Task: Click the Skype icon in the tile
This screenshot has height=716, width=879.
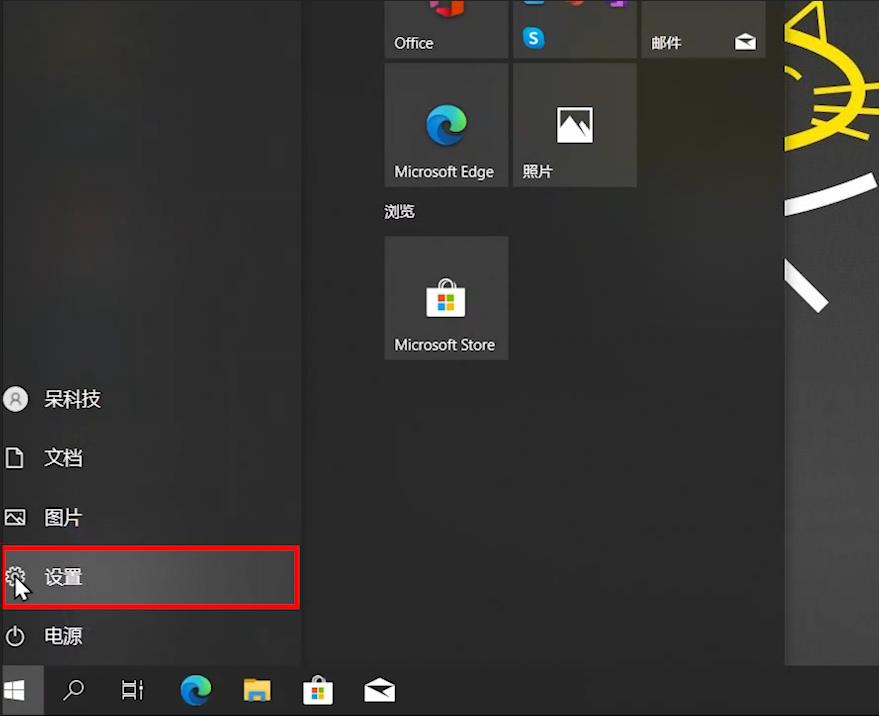Action: pos(534,38)
